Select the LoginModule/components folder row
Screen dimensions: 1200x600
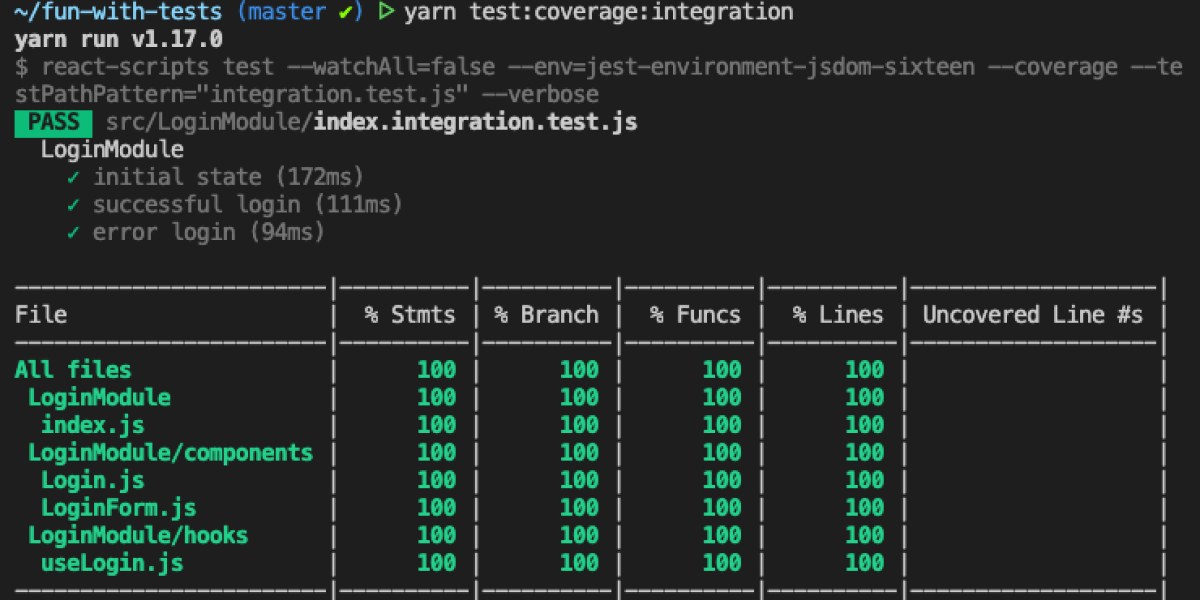click(x=170, y=453)
